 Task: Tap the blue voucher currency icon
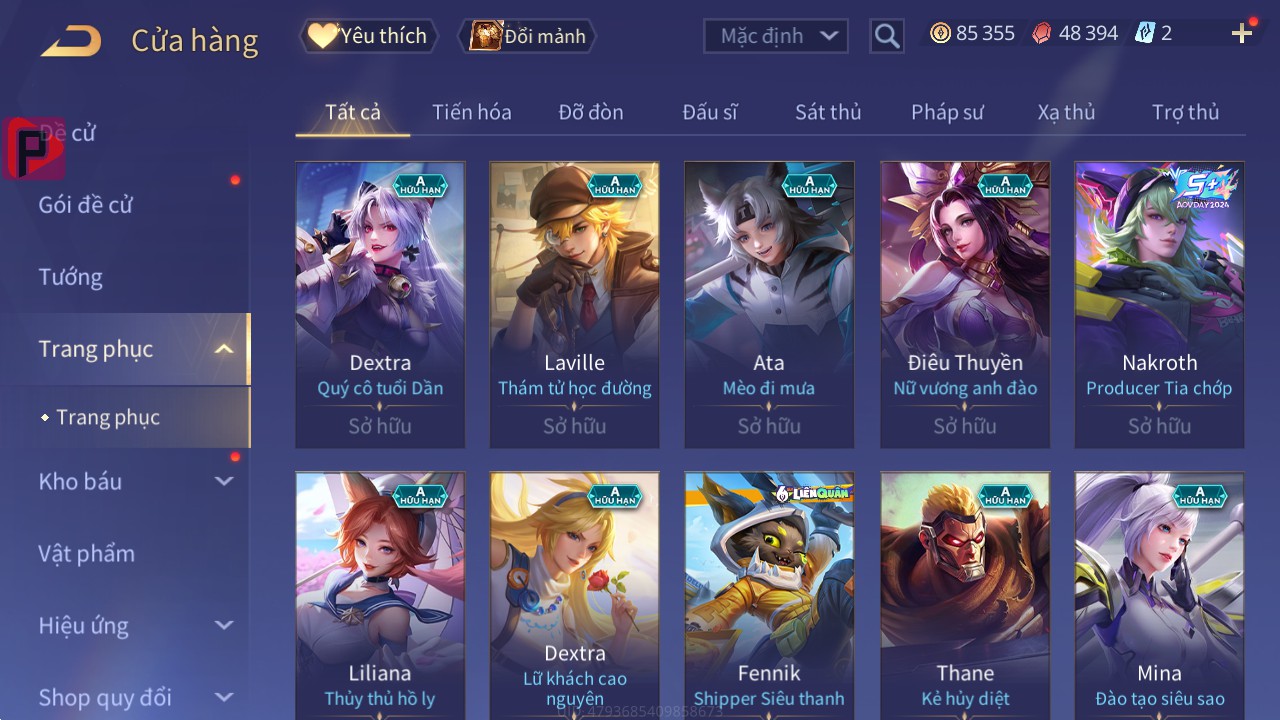1145,33
